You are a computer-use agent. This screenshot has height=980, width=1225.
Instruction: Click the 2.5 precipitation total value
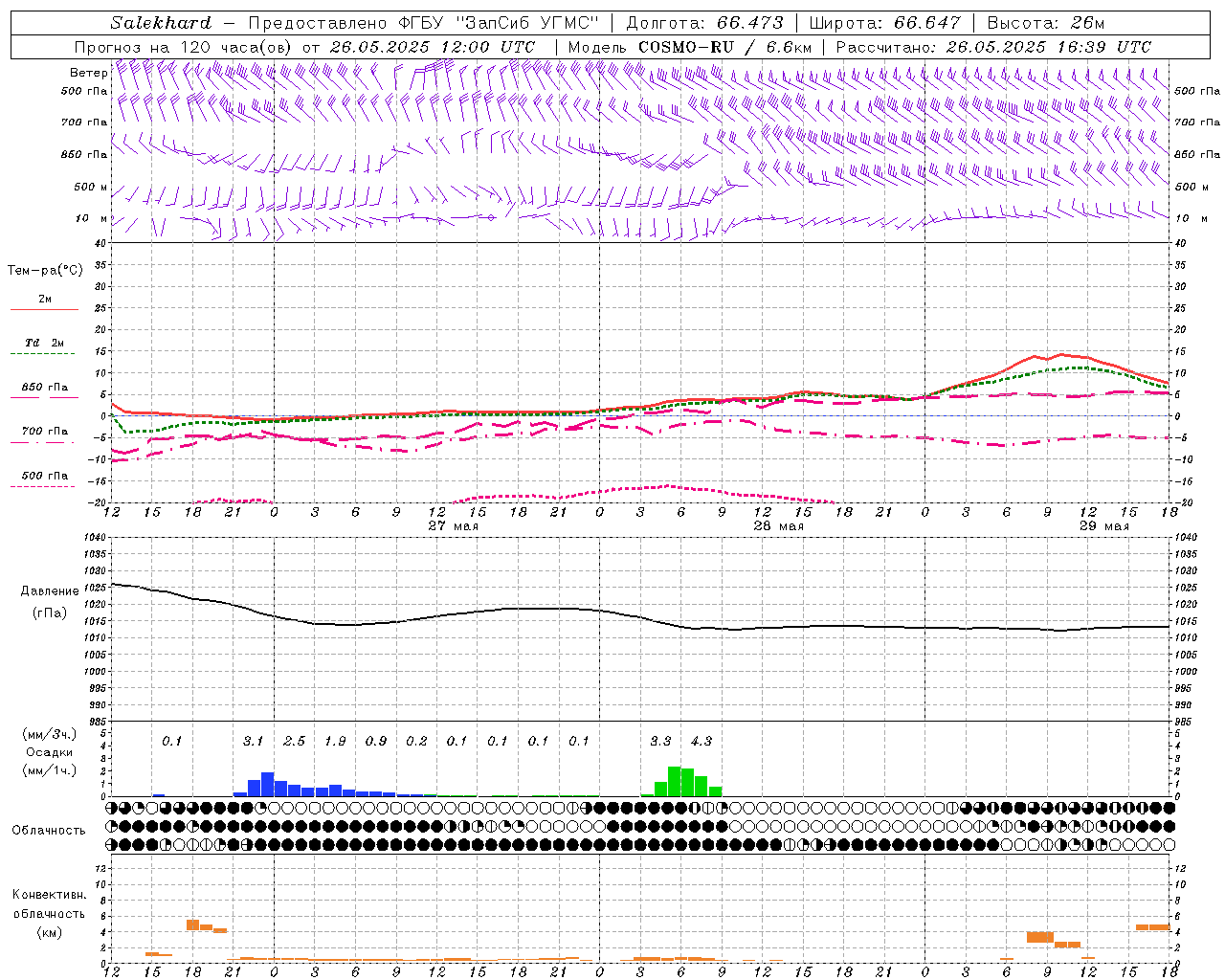point(294,742)
